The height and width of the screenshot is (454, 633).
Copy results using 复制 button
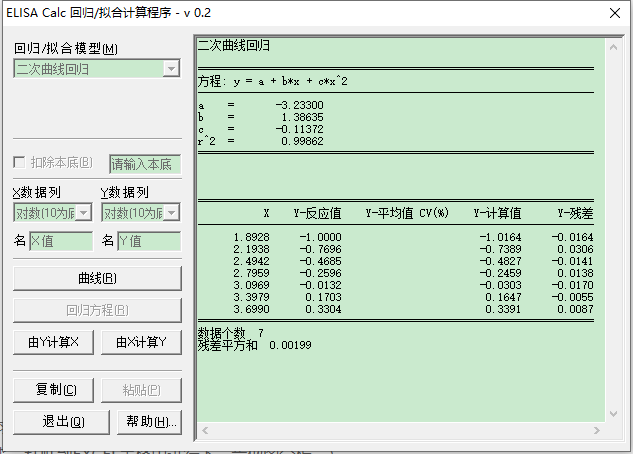tap(53, 390)
